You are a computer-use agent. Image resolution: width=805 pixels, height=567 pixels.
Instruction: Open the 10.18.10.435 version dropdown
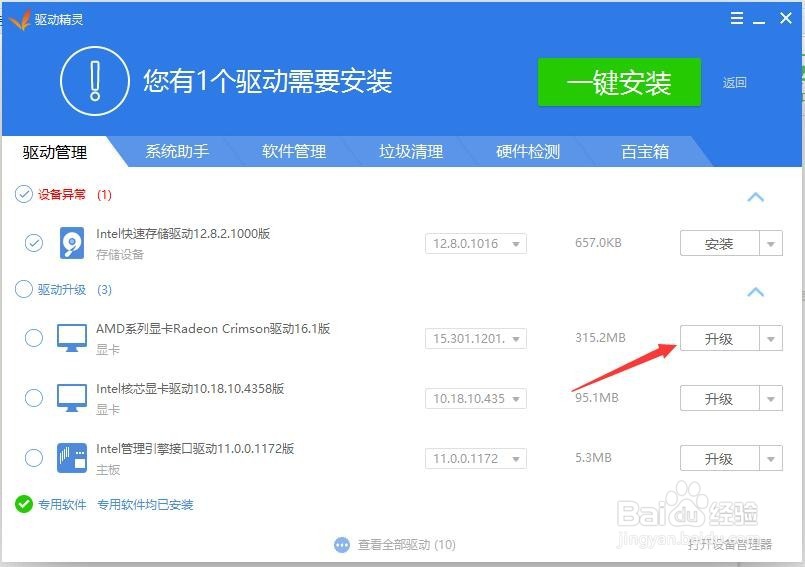click(476, 399)
